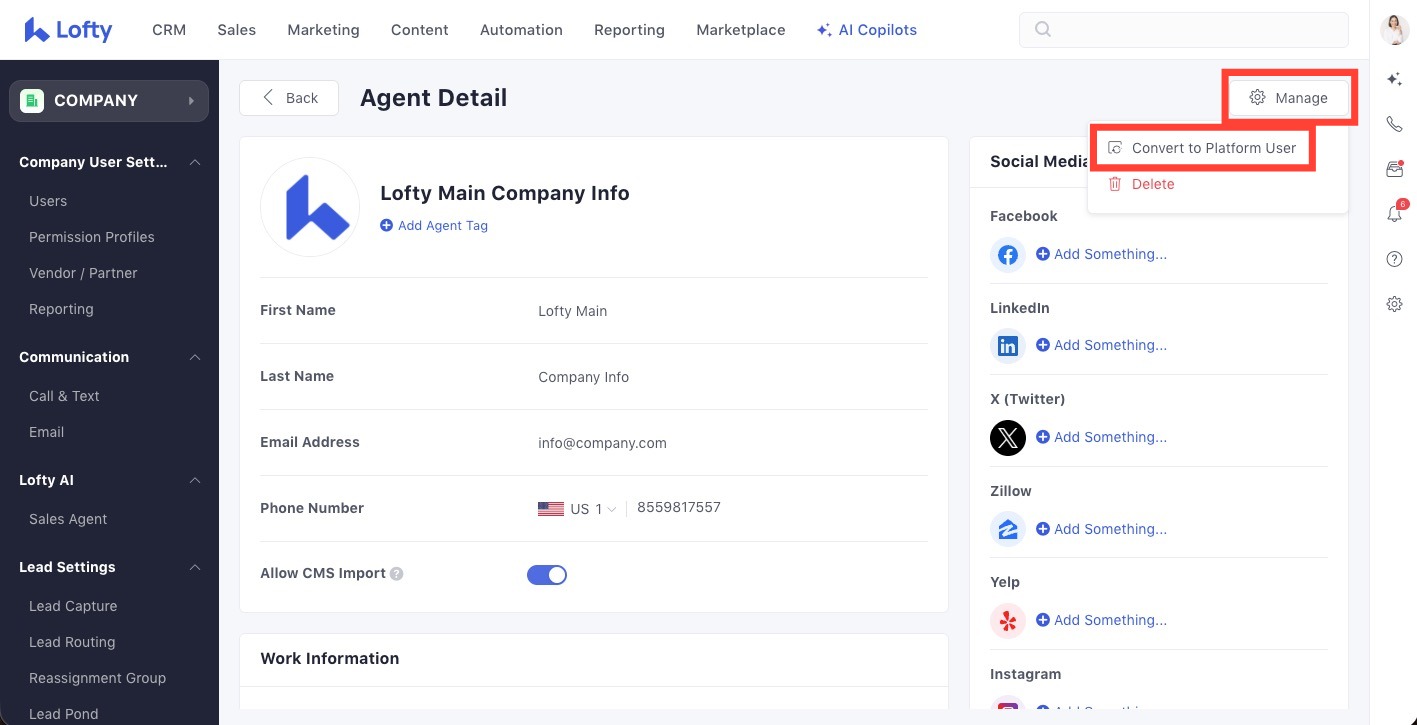Image resolution: width=1417 pixels, height=725 pixels.
Task: Open Reporting under Company User Settings
Action: 61,309
